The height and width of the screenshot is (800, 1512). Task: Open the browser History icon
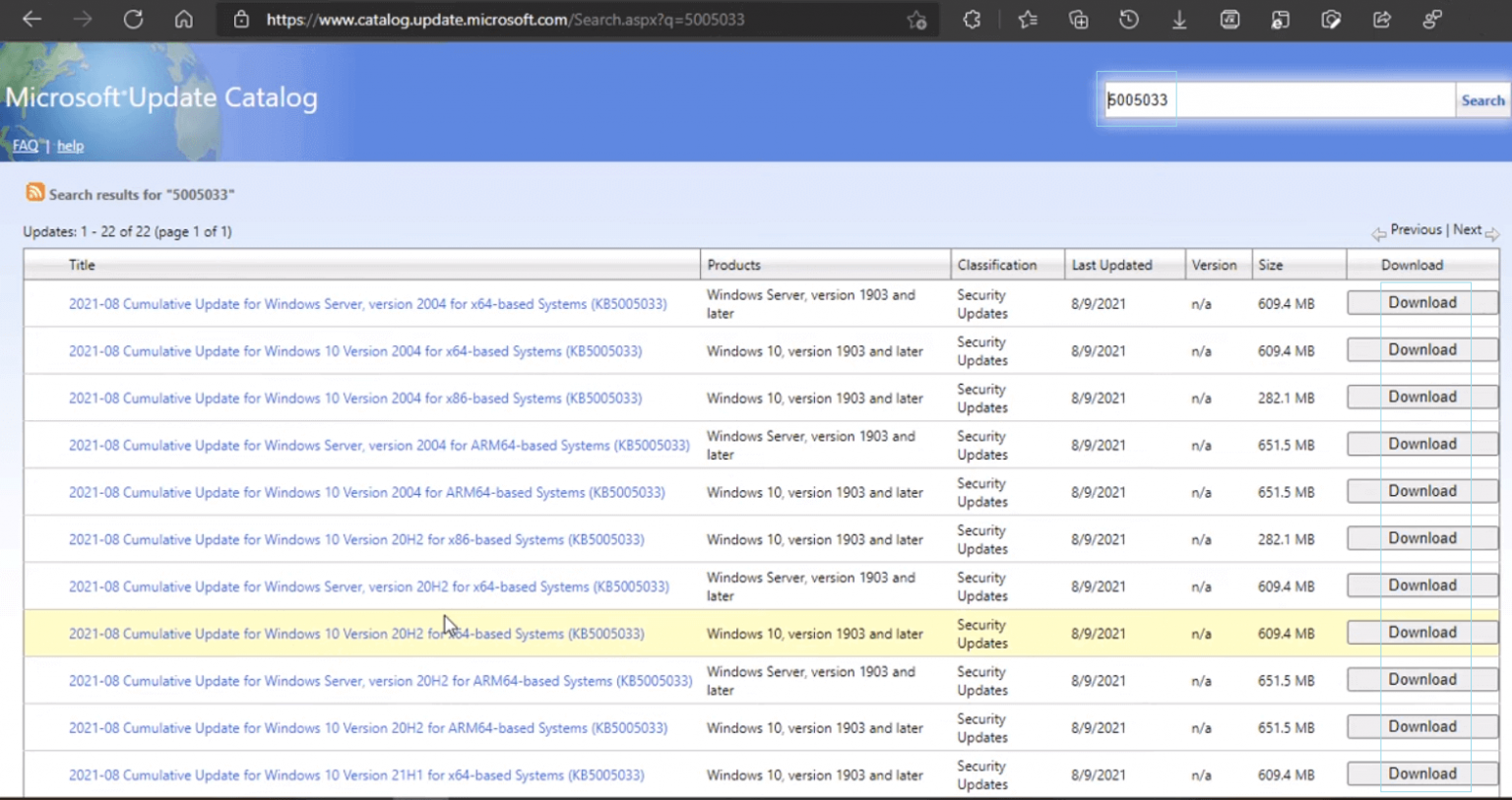click(x=1129, y=20)
